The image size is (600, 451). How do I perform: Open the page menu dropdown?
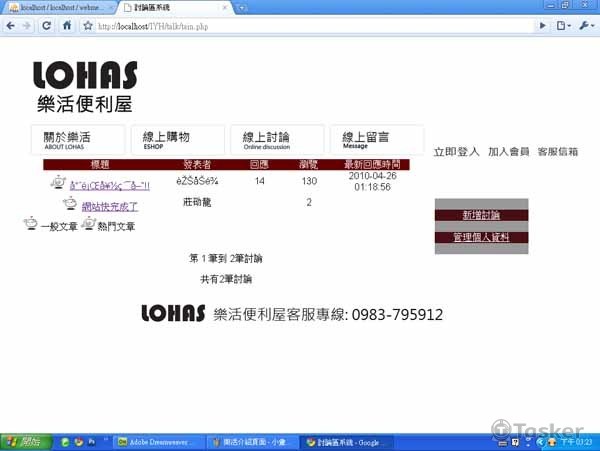tap(564, 26)
